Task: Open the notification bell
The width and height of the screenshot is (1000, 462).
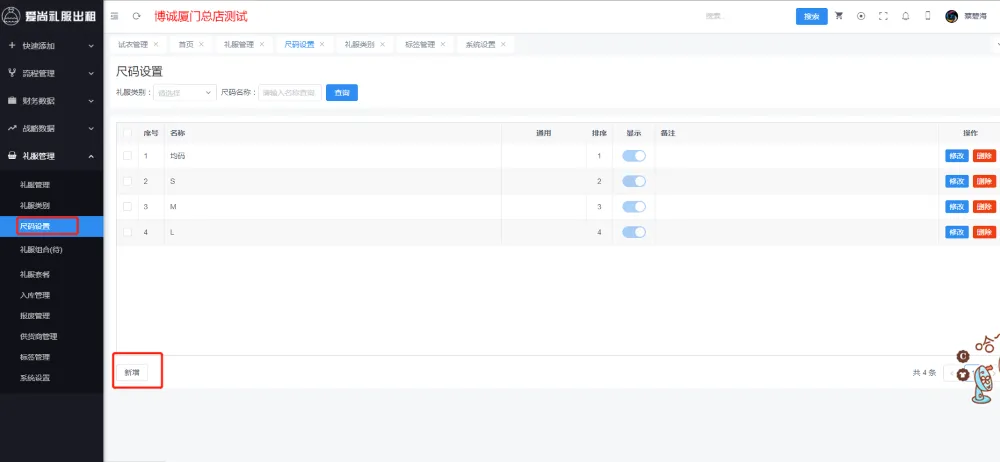Action: (905, 17)
